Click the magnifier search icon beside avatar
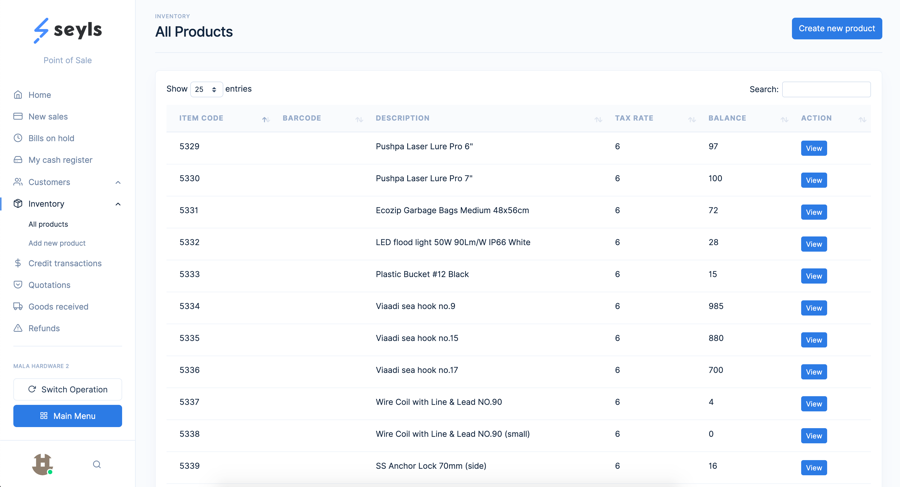The height and width of the screenshot is (487, 900). click(x=97, y=465)
